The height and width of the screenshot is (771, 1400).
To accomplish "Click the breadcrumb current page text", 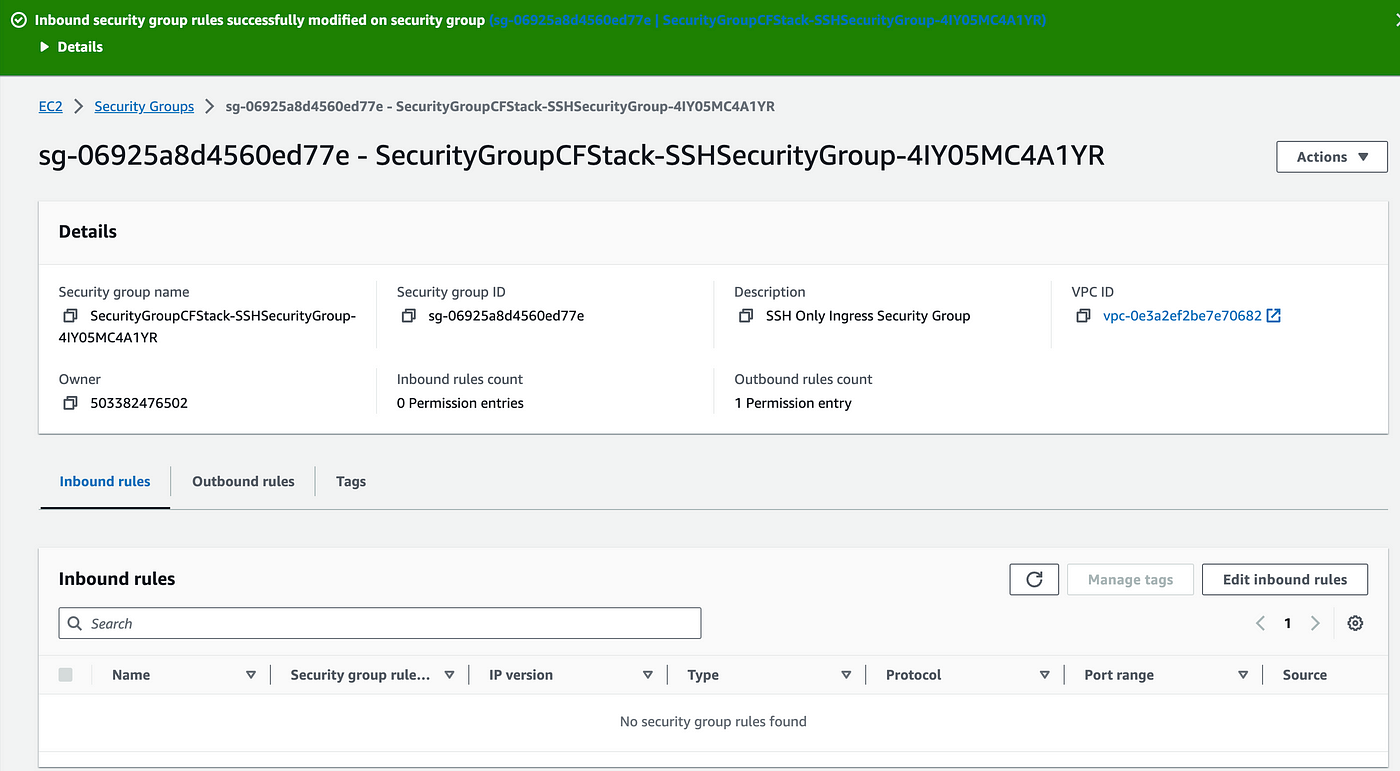I will 500,106.
